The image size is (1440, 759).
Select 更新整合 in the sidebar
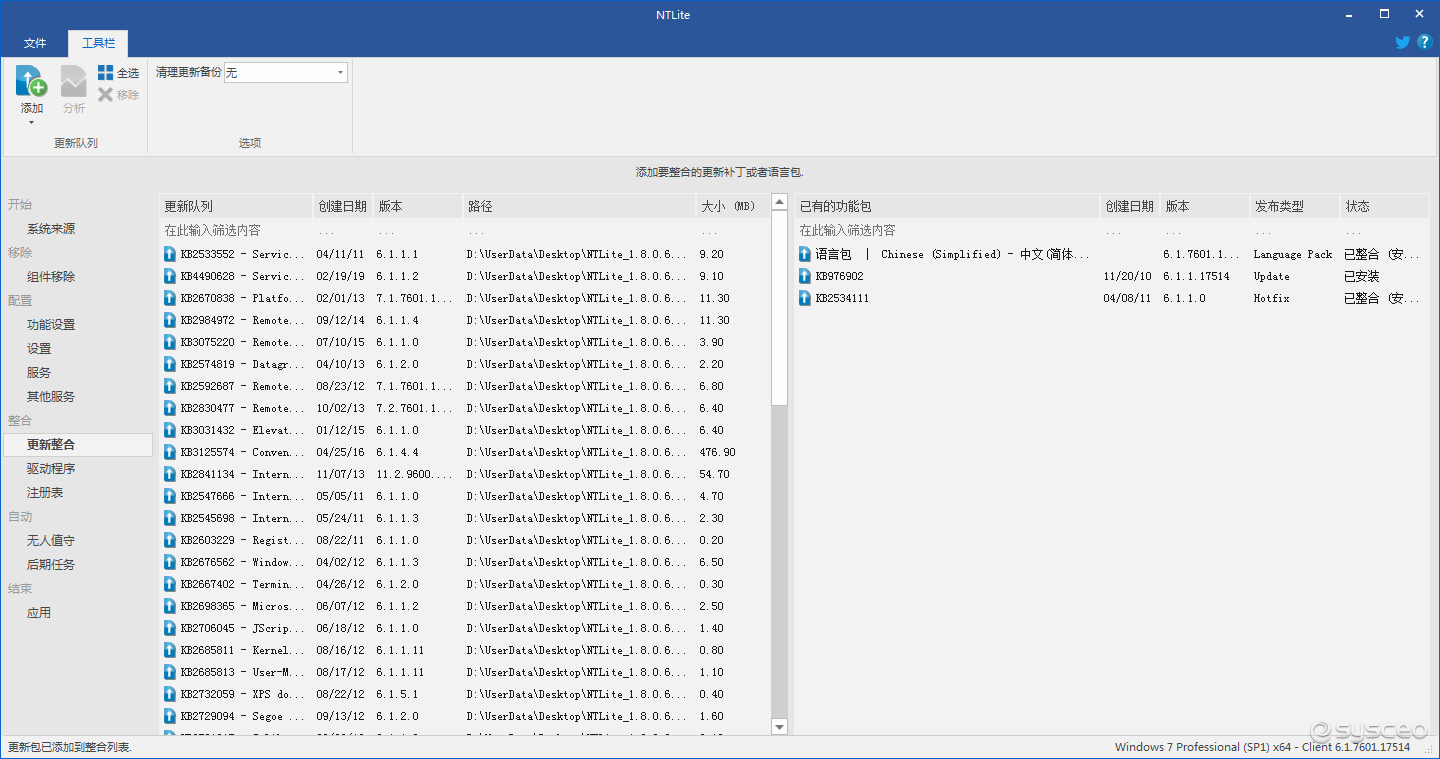pos(78,445)
